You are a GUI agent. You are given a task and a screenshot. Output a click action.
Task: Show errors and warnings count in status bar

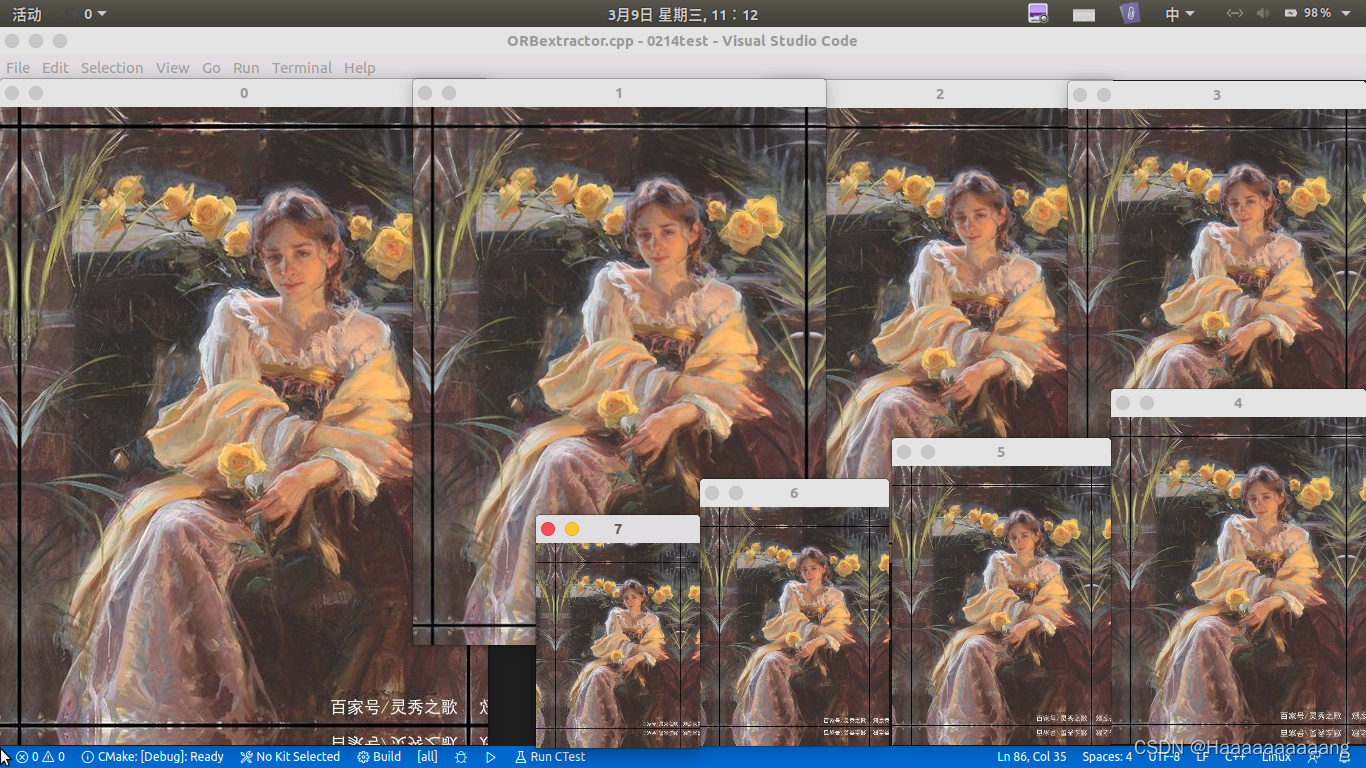point(40,757)
